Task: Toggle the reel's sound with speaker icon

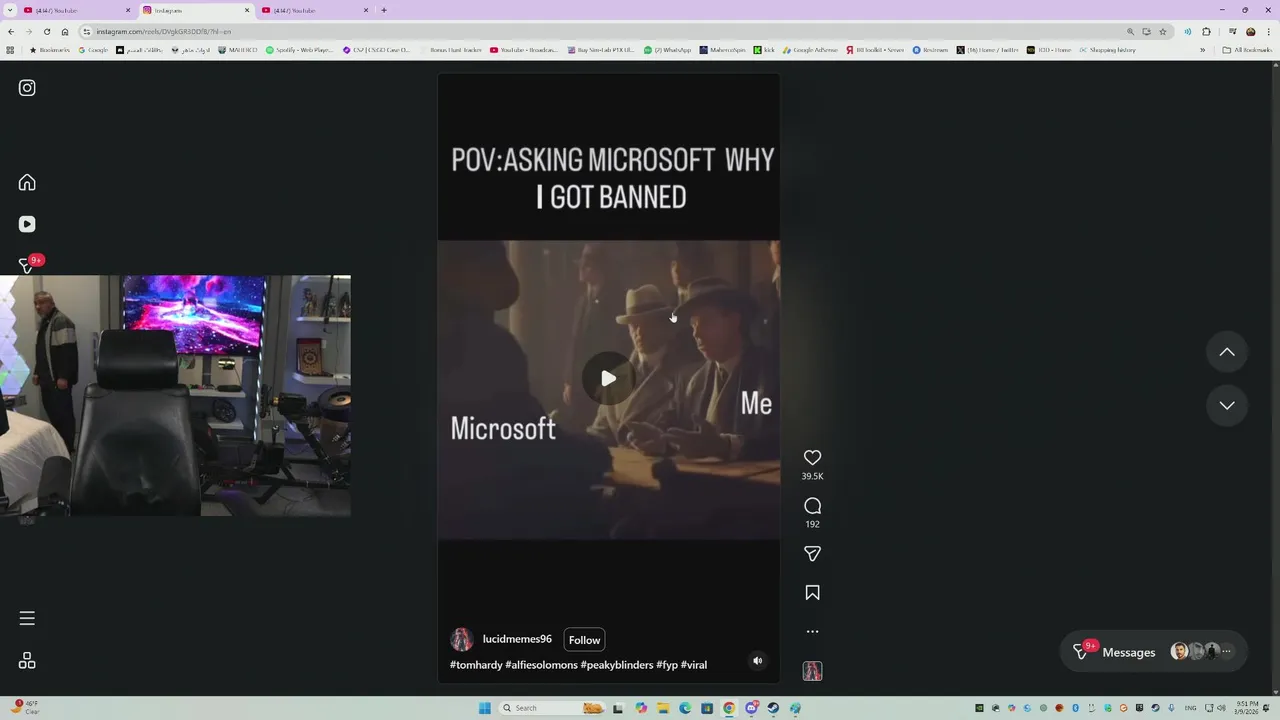Action: [757, 660]
